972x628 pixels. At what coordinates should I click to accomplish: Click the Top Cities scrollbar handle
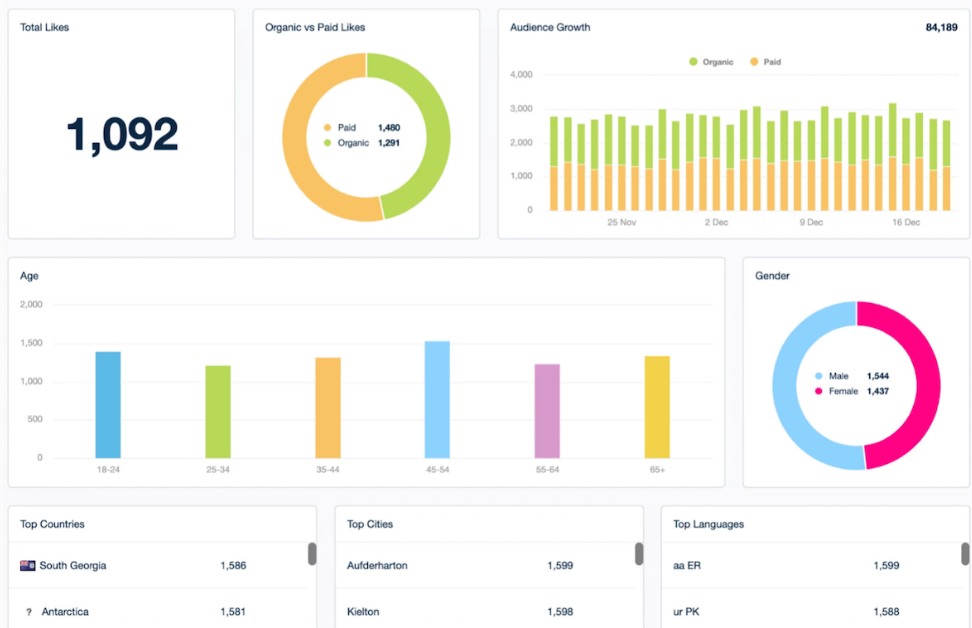pyautogui.click(x=638, y=554)
